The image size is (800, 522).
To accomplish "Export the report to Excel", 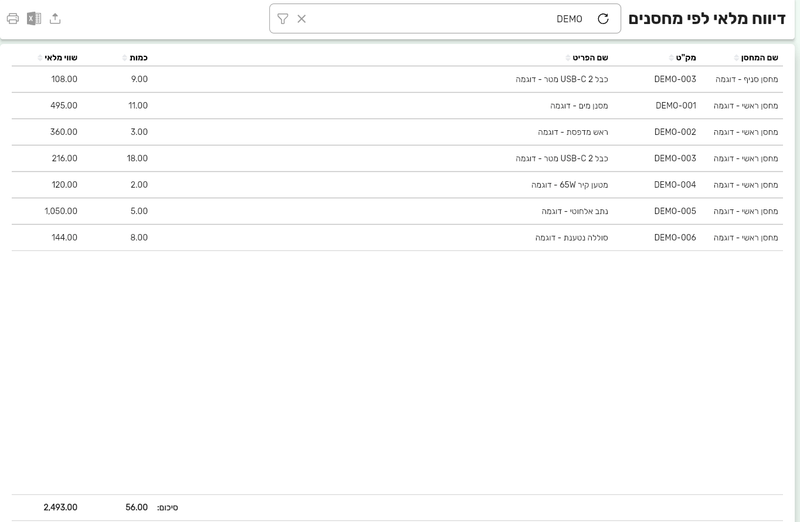I will 34,19.
